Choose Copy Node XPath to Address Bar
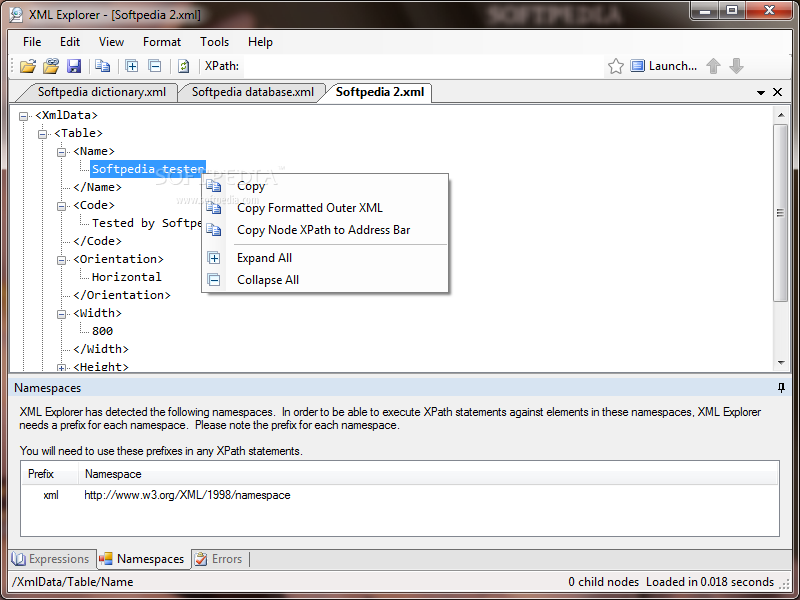 pos(325,230)
